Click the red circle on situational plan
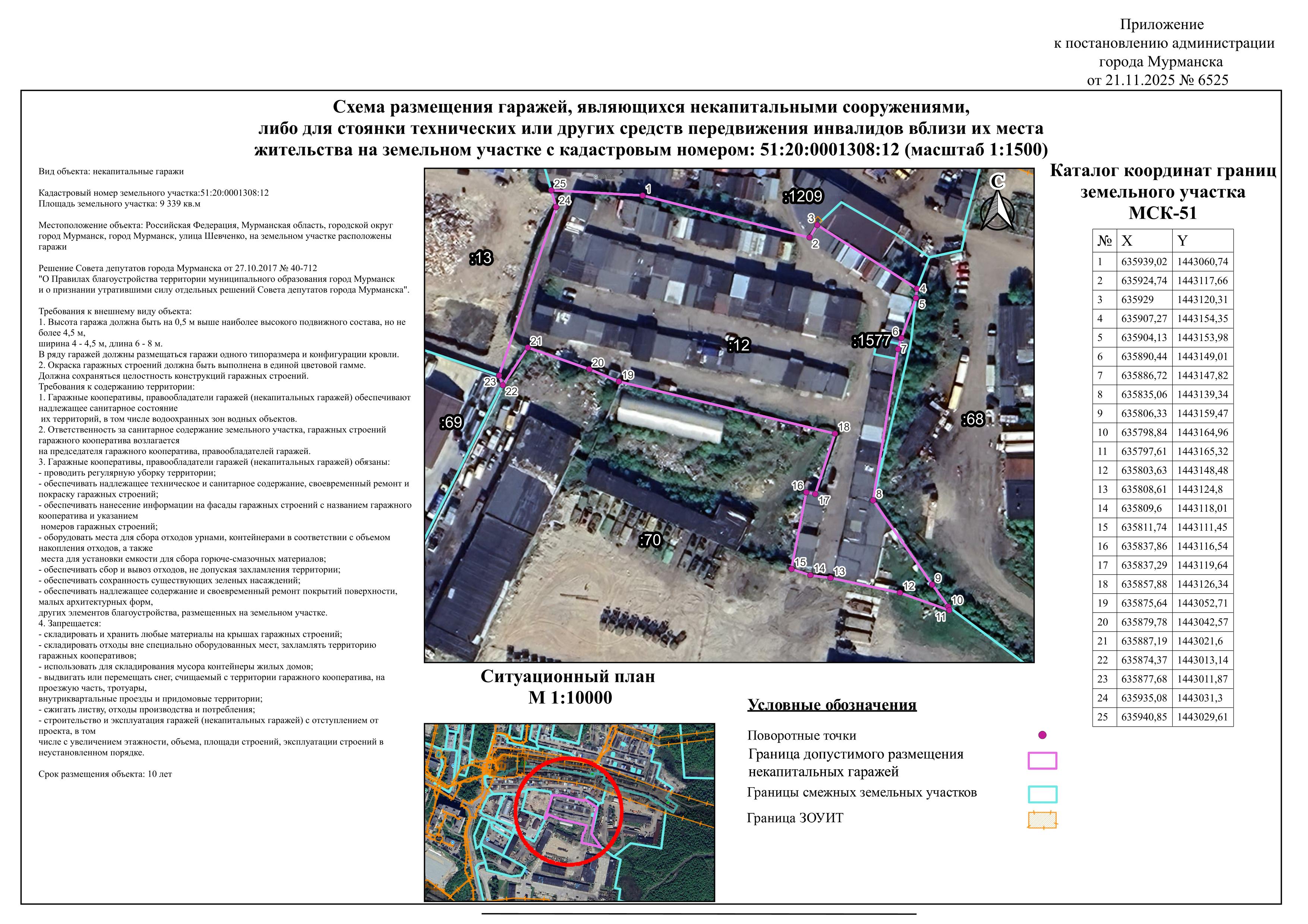 pyautogui.click(x=568, y=811)
